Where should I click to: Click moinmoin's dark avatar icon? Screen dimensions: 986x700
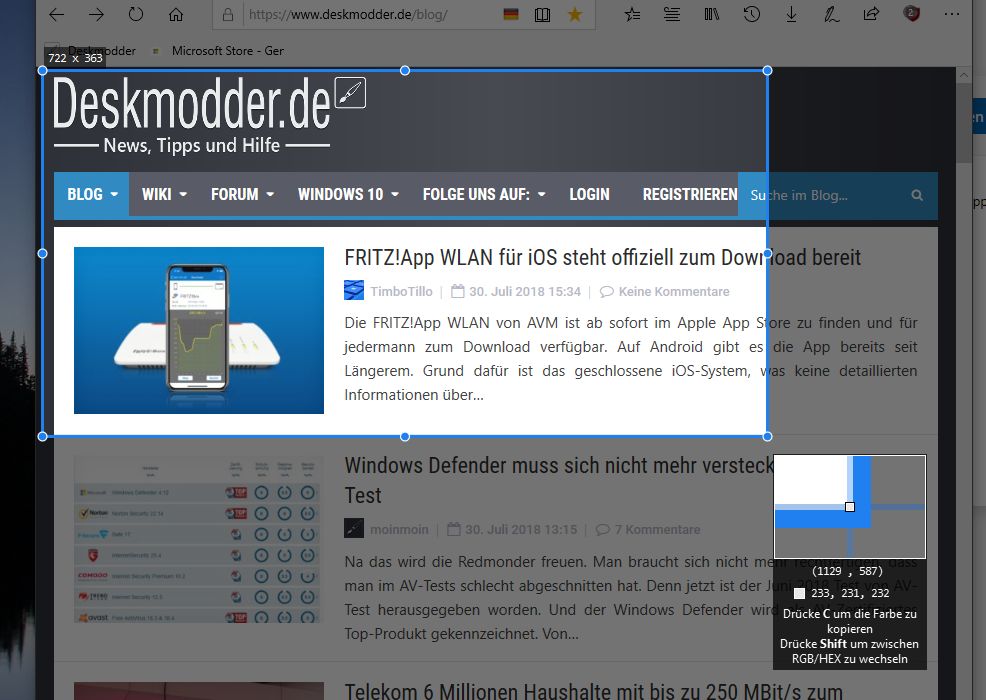tap(354, 528)
